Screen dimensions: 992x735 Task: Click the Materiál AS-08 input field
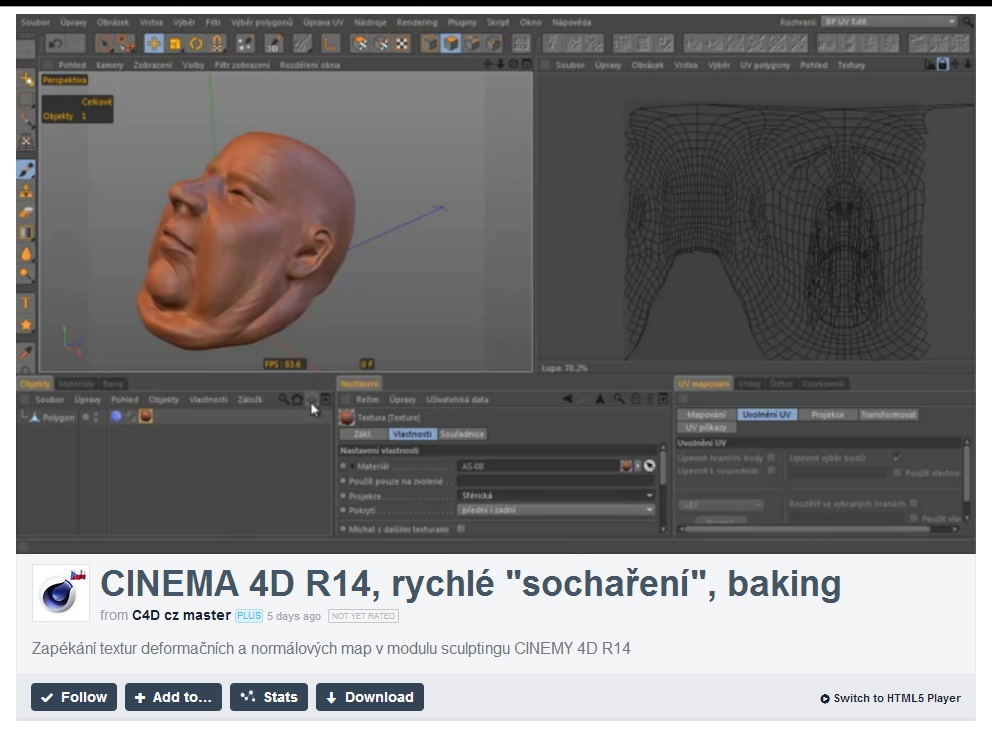click(x=538, y=466)
